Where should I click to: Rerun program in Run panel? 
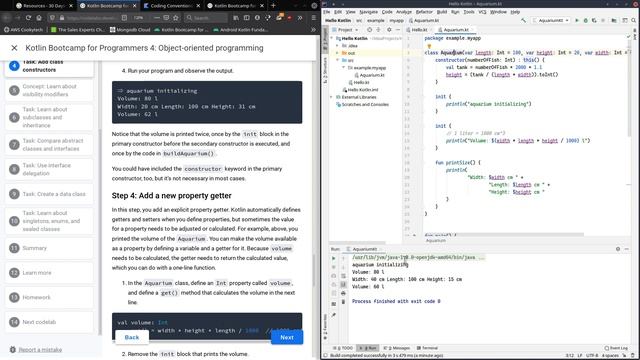333,258
